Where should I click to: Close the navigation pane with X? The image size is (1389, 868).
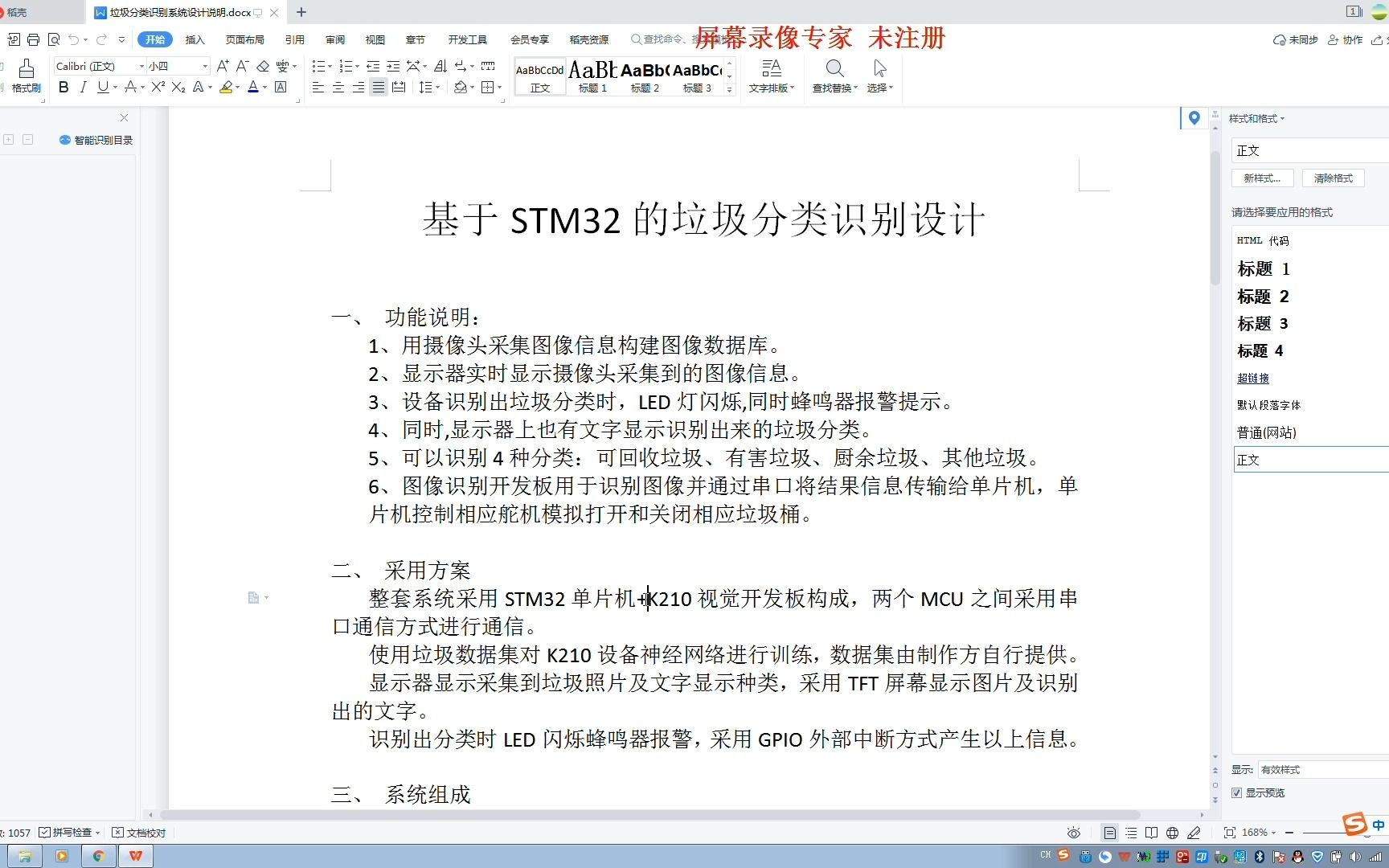click(124, 118)
